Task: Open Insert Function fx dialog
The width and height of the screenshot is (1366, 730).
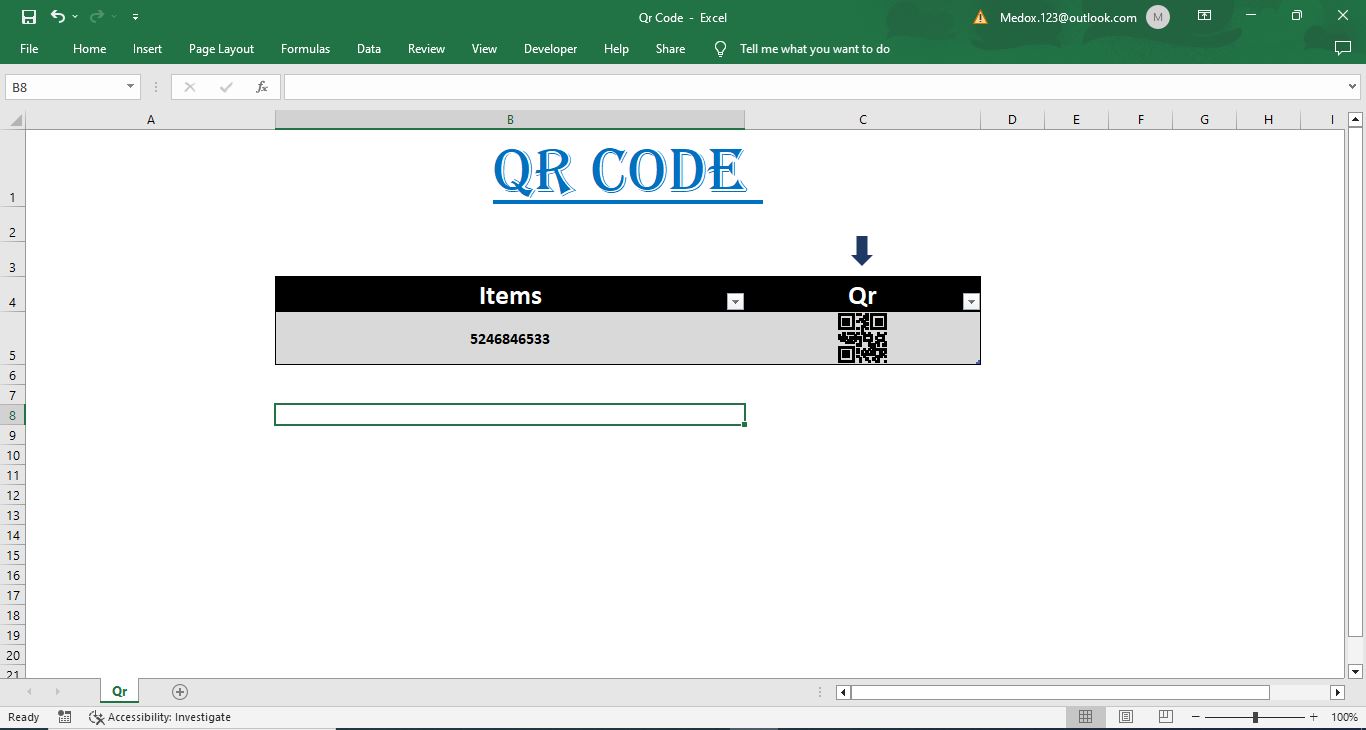Action: click(x=262, y=87)
